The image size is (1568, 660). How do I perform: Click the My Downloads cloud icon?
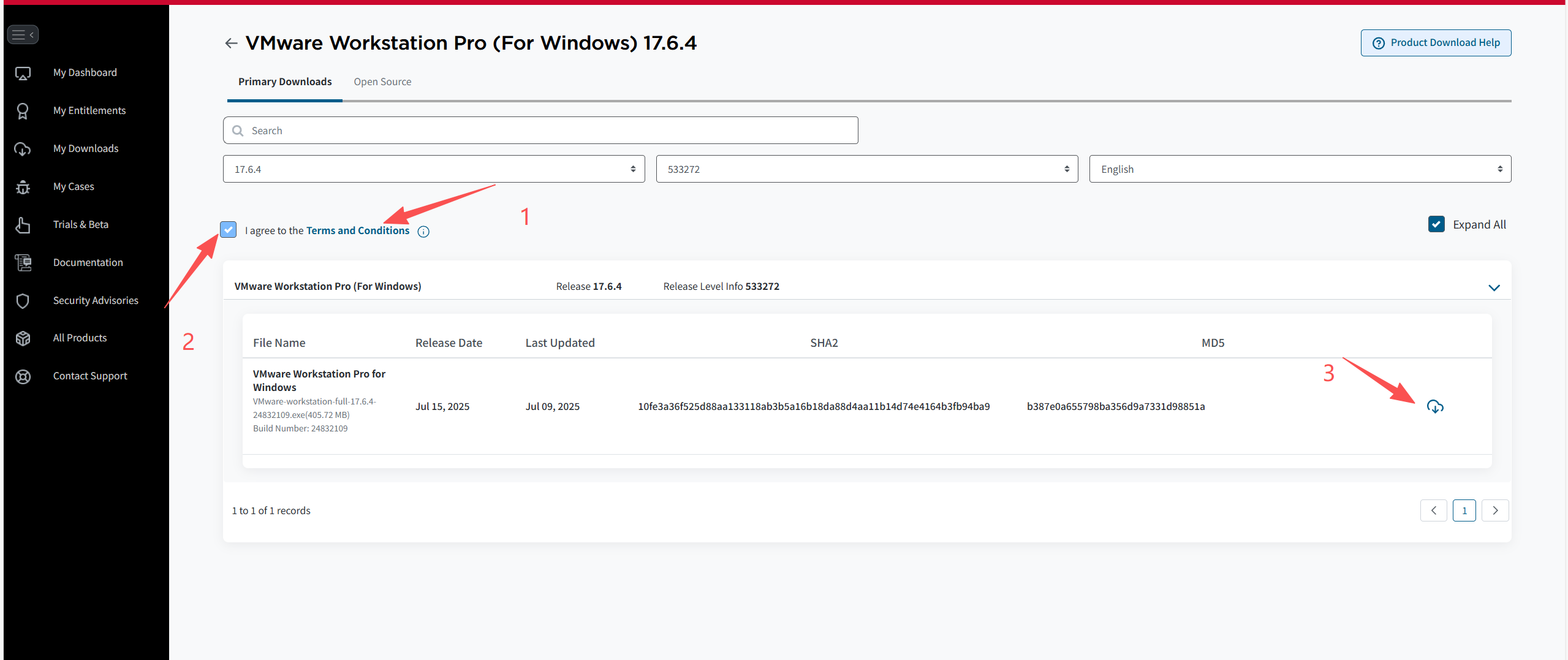pyautogui.click(x=23, y=149)
